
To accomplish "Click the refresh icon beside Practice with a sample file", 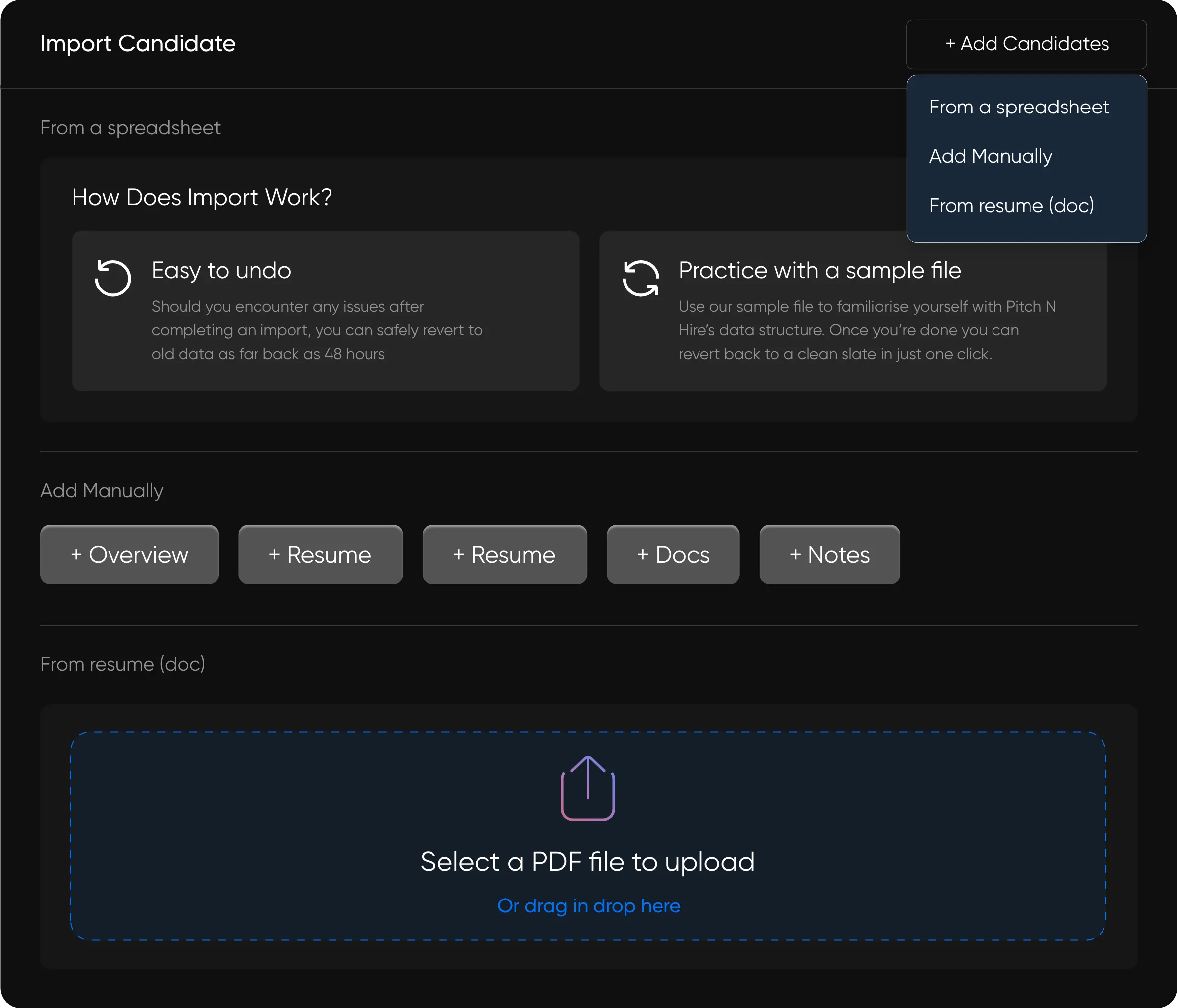I will 641,279.
